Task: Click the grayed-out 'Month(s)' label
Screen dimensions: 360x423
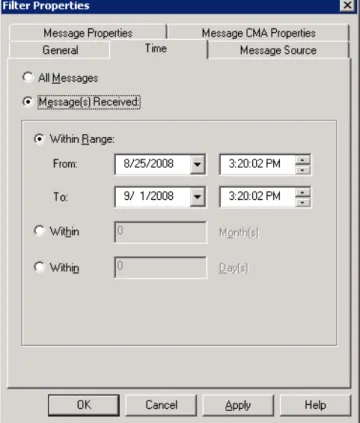Action: click(x=239, y=232)
